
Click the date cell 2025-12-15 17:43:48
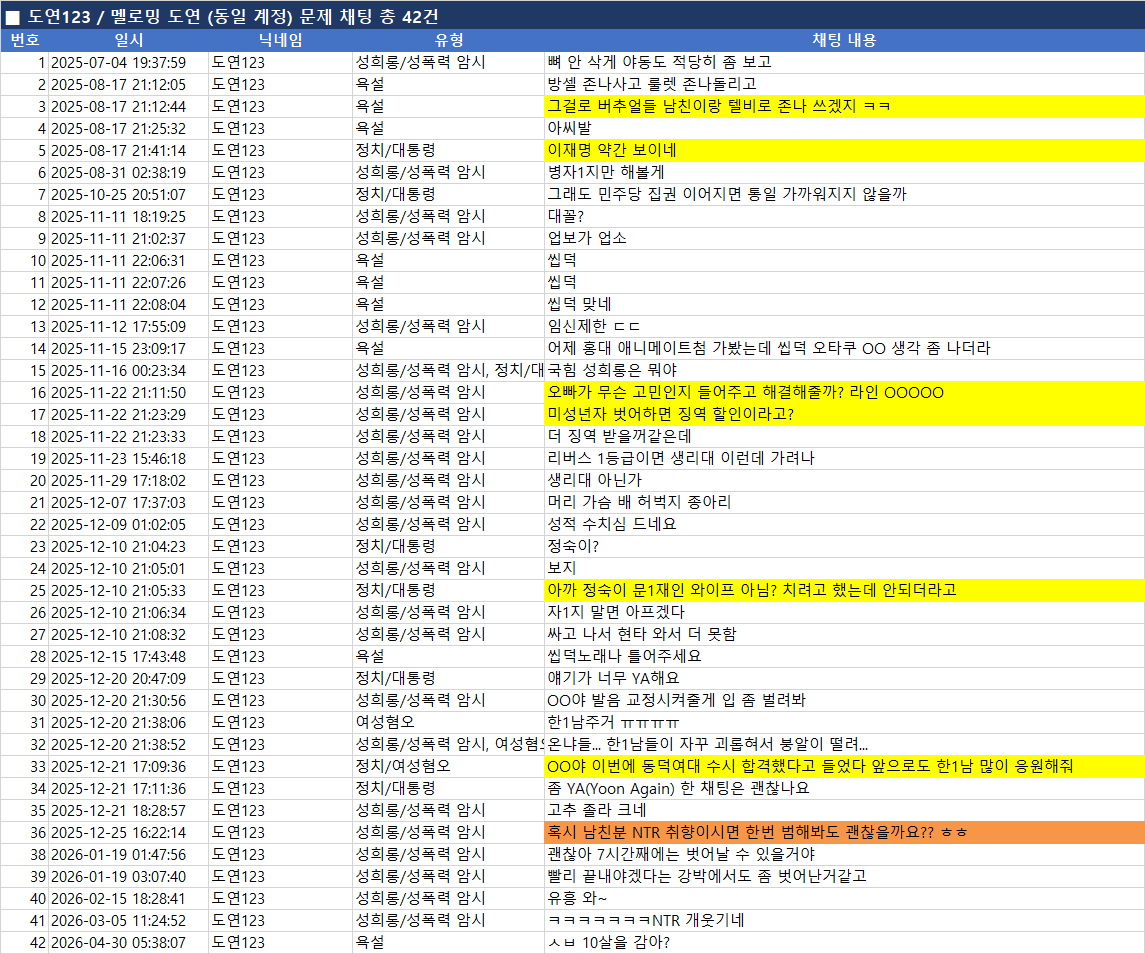[x=129, y=657]
